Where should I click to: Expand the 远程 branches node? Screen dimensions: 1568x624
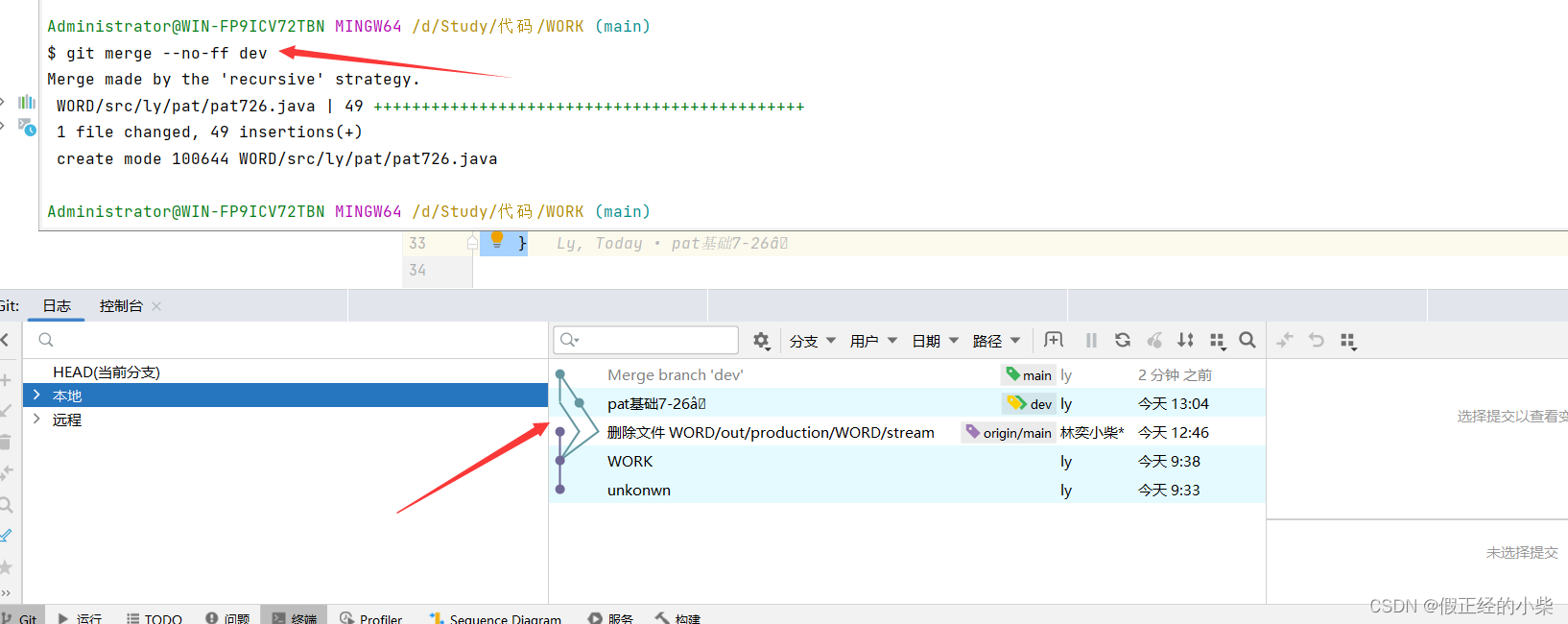[x=36, y=419]
